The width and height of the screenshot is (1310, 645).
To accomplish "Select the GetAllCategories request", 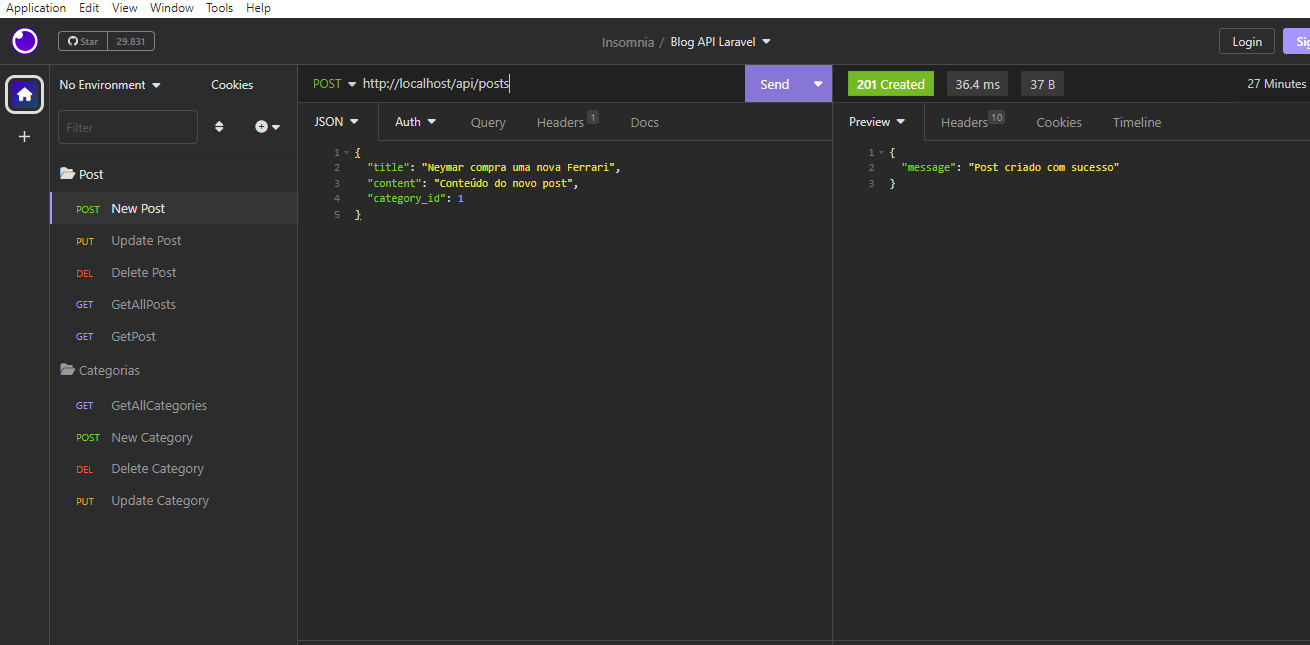I will click(x=174, y=405).
